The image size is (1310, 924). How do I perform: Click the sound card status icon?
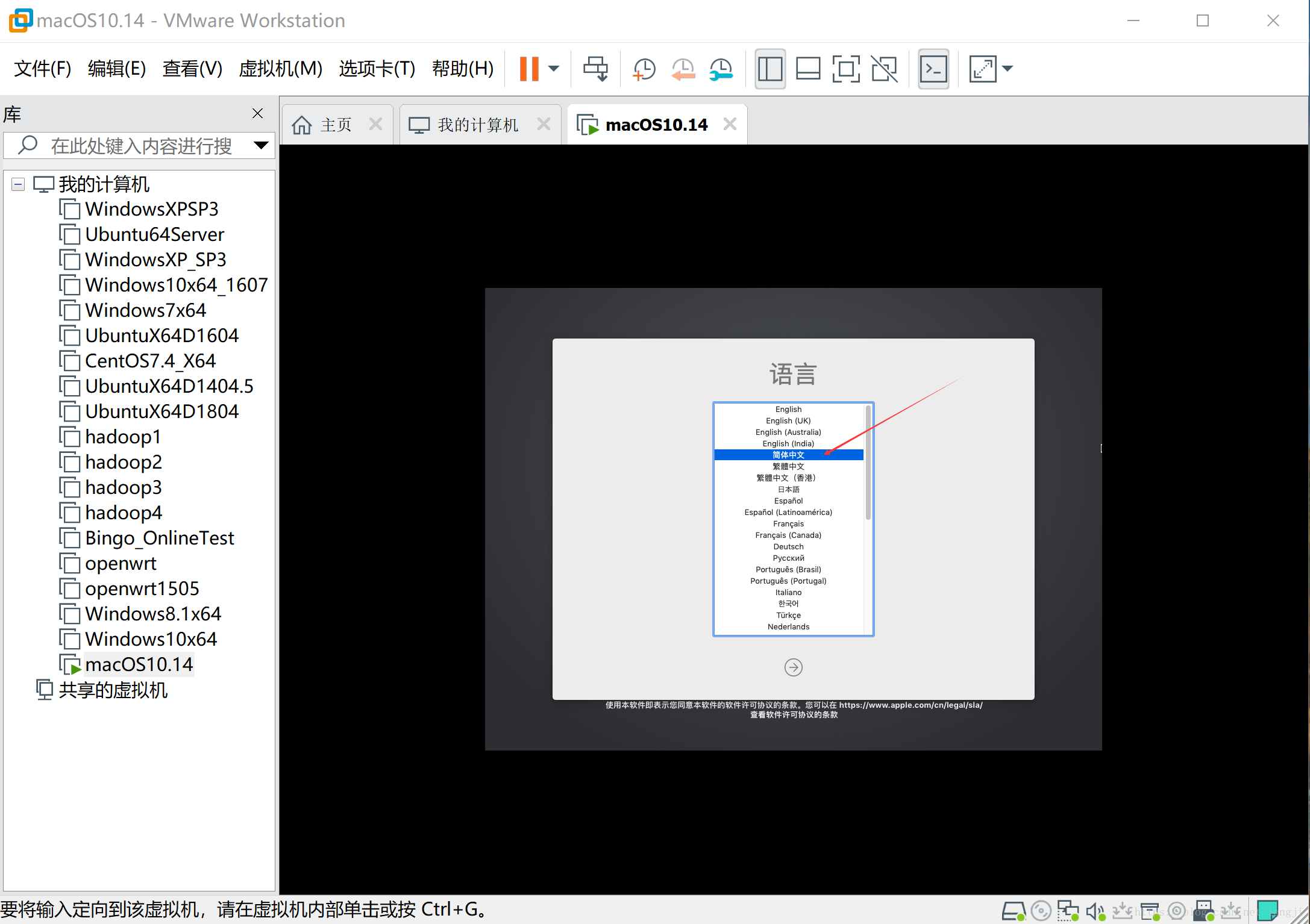[x=1095, y=911]
